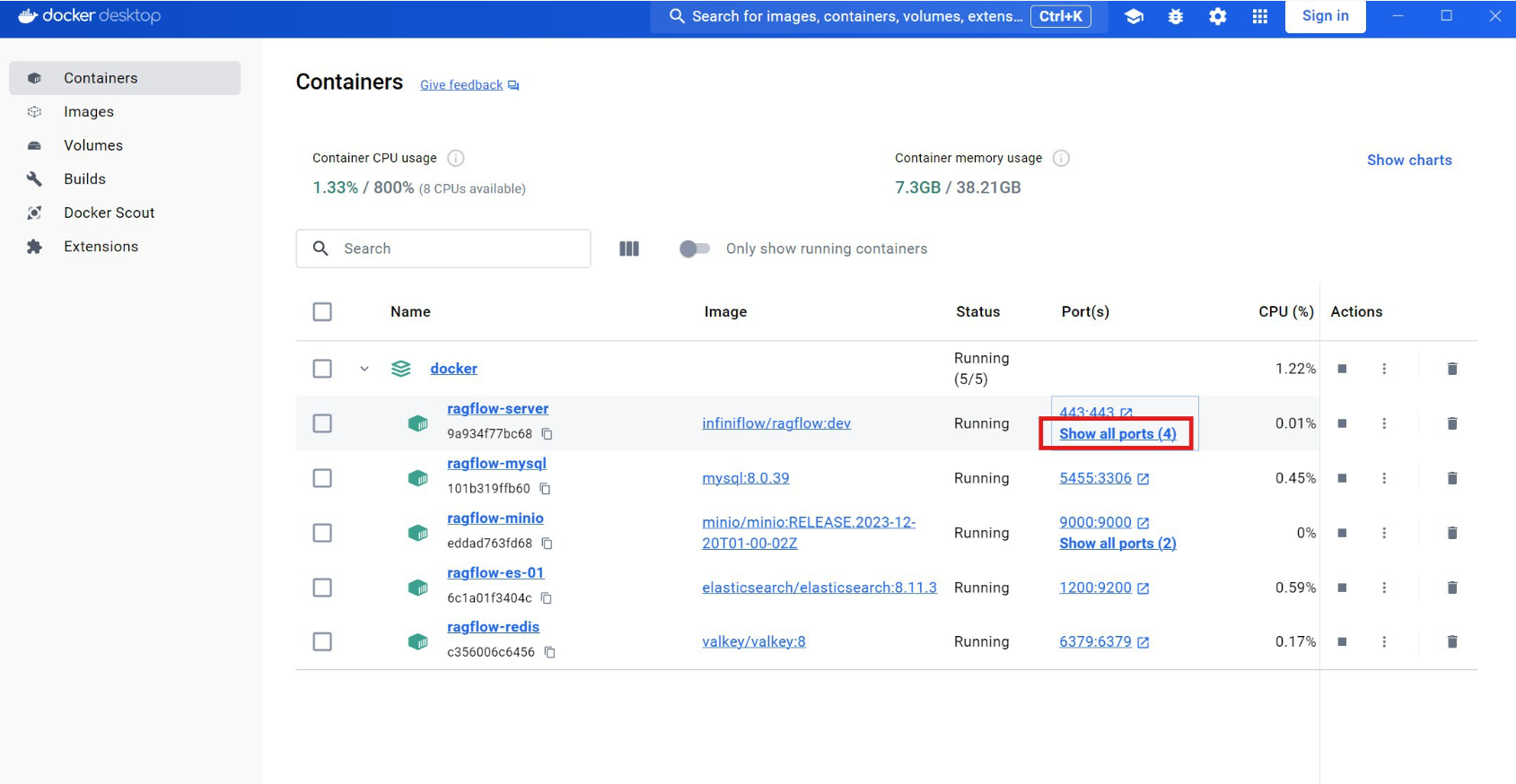1516x784 pixels.
Task: Check the ragflow-minio row checkbox
Action: point(322,533)
